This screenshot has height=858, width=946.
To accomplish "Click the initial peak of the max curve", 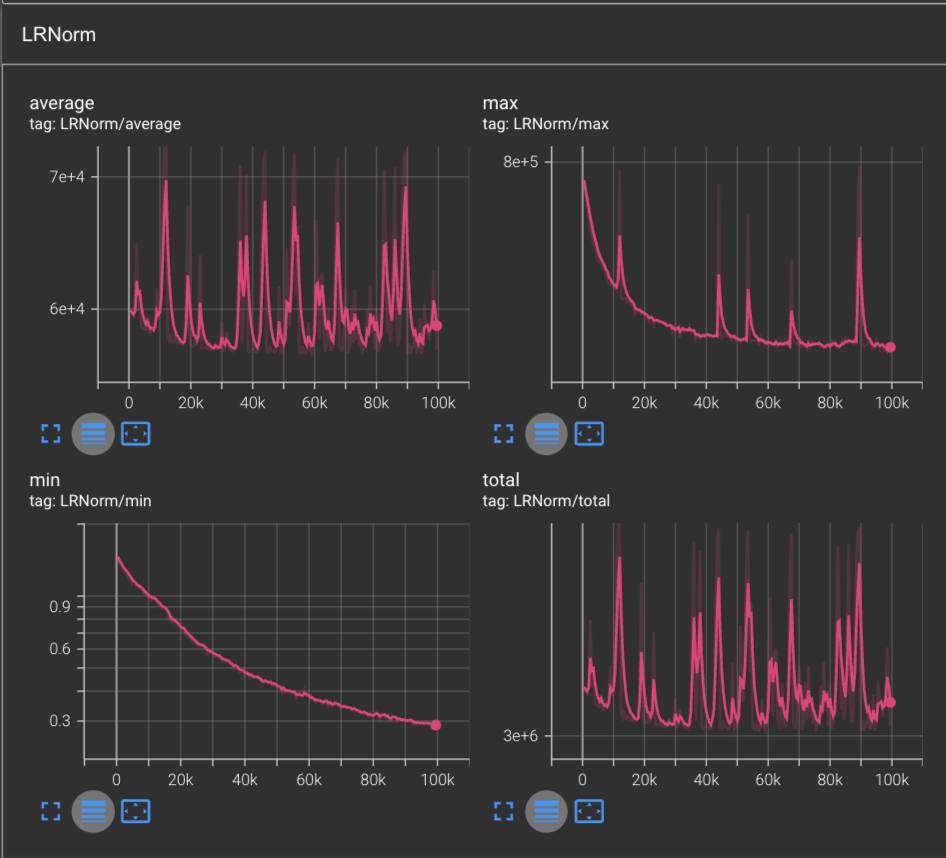I will [x=584, y=180].
